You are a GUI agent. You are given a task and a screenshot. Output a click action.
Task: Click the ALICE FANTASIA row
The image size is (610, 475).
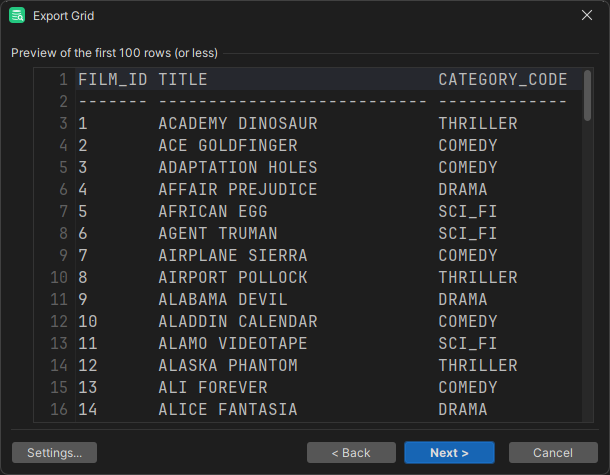click(227, 410)
